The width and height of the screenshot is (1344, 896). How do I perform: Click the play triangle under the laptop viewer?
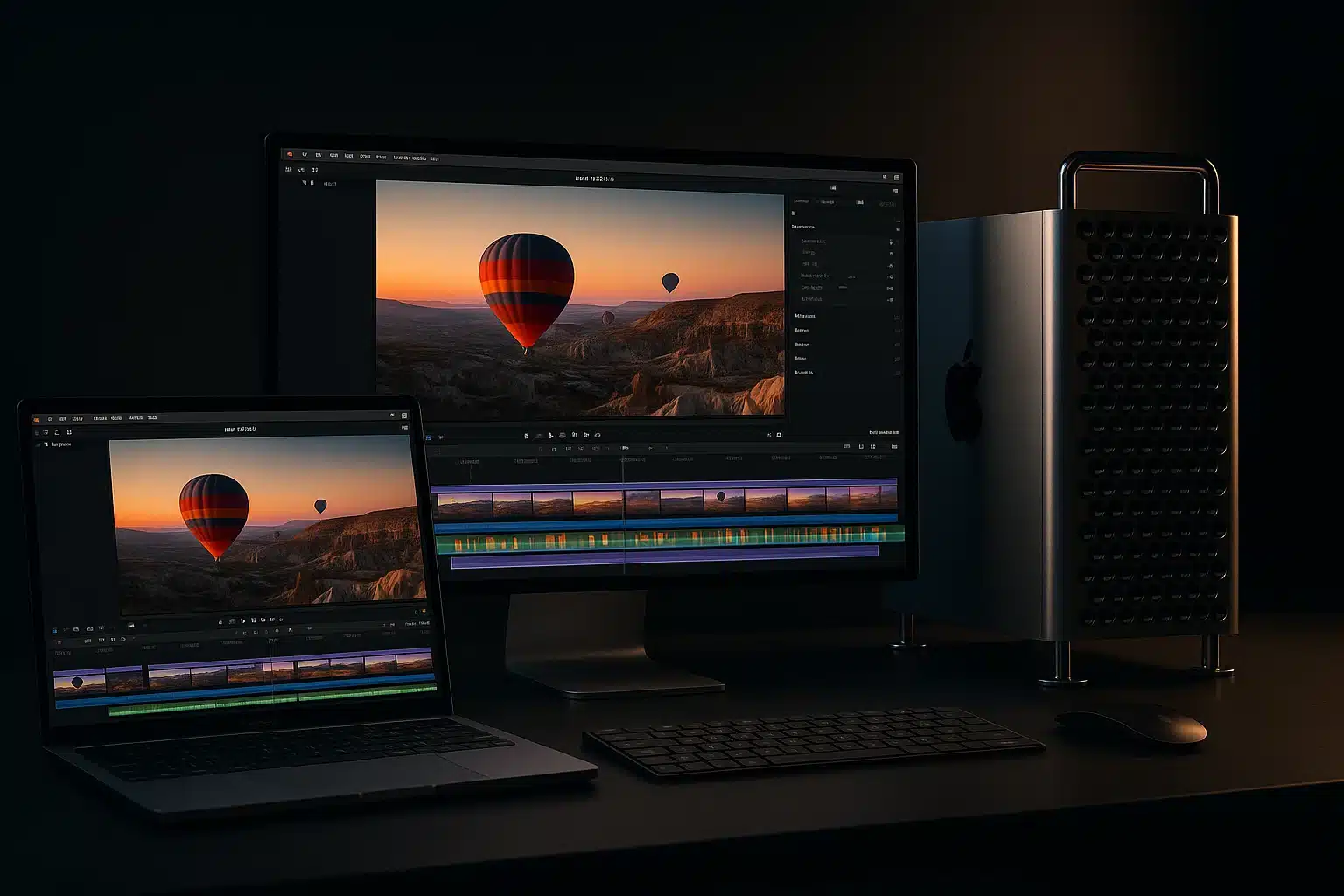coord(242,621)
